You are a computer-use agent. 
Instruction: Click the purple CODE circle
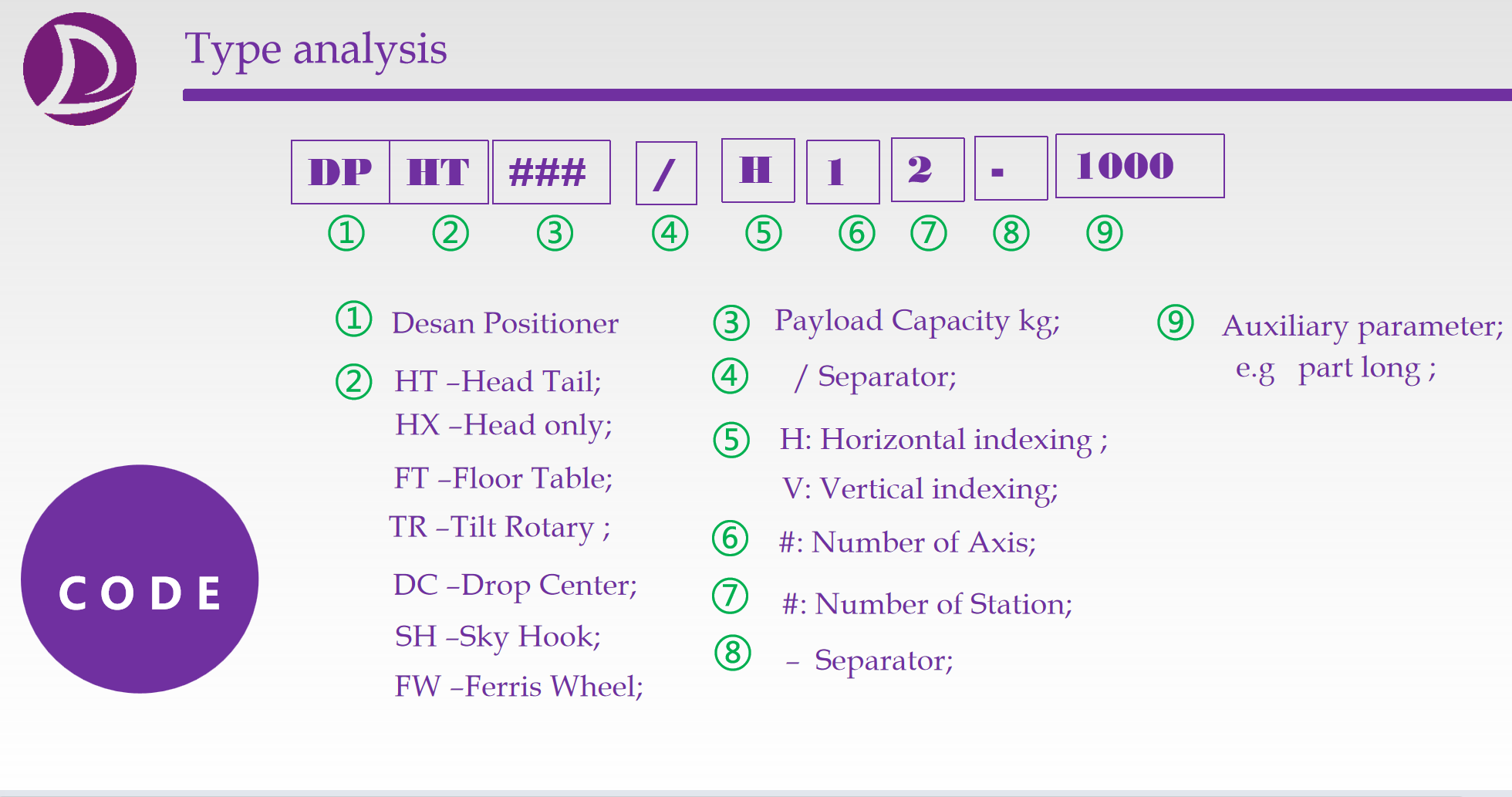pos(140,579)
